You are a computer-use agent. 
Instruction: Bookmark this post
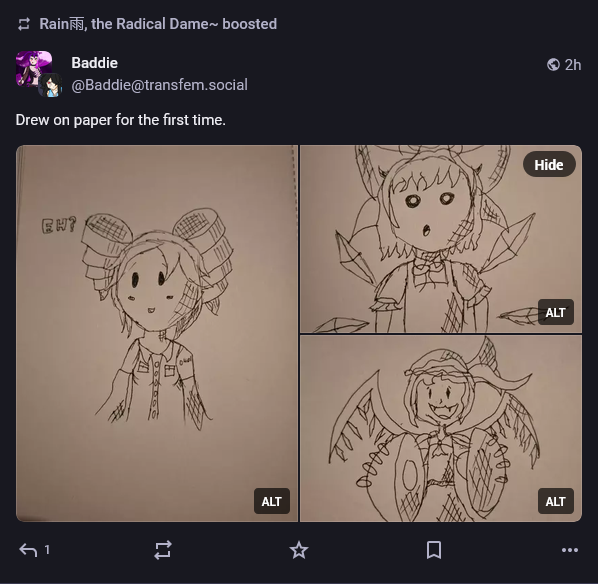pyautogui.click(x=434, y=550)
